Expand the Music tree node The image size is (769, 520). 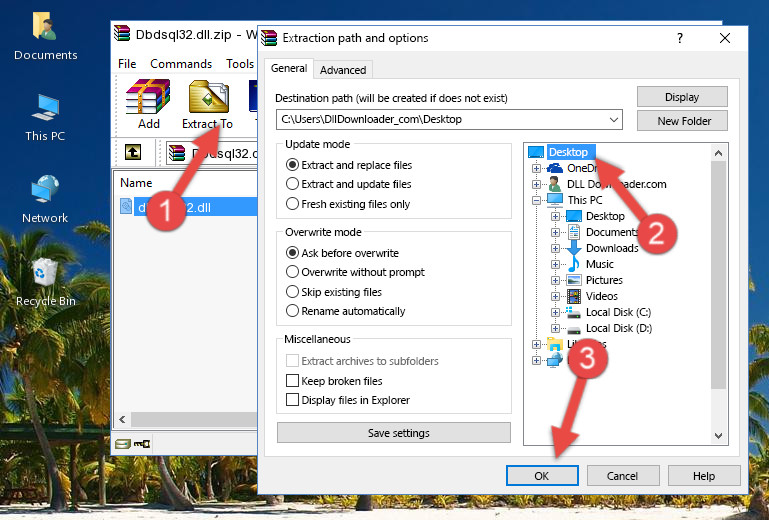pyautogui.click(x=555, y=264)
